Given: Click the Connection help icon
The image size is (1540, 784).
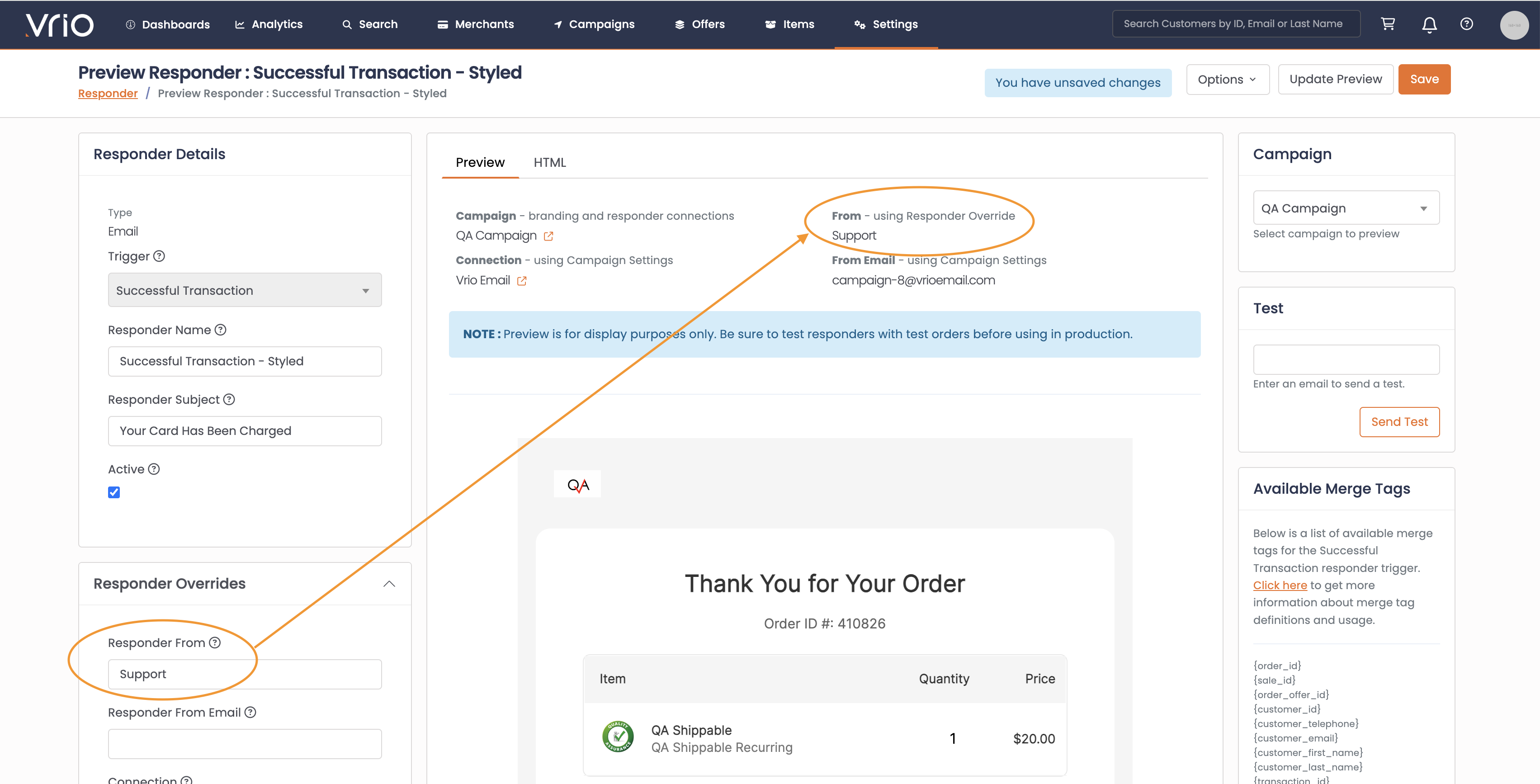Looking at the screenshot, I should 187,780.
